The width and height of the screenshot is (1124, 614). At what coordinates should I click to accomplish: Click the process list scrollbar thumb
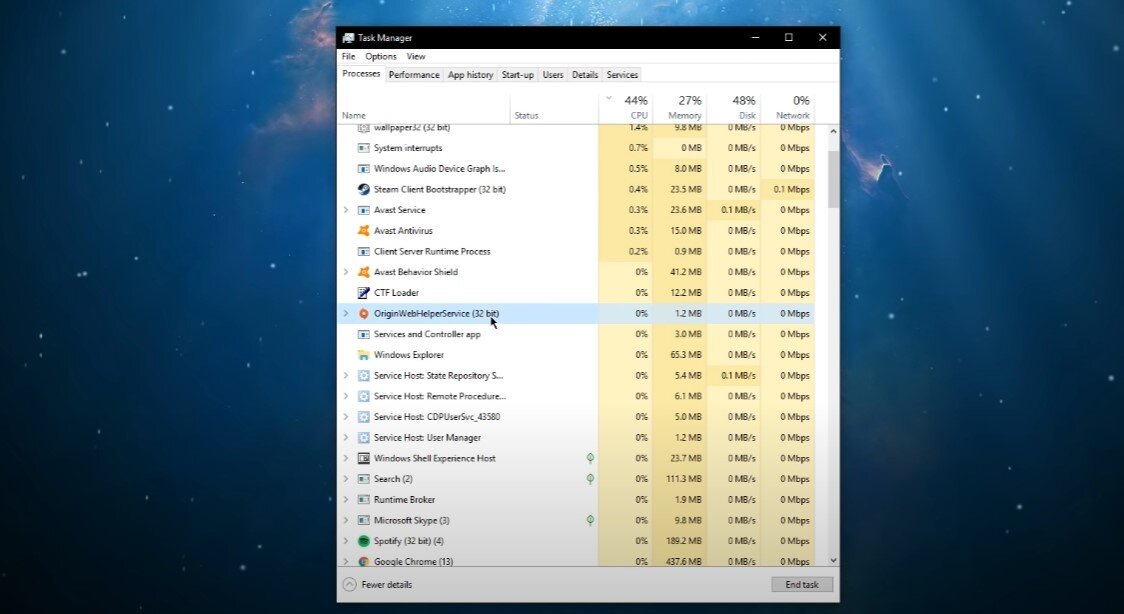point(833,179)
